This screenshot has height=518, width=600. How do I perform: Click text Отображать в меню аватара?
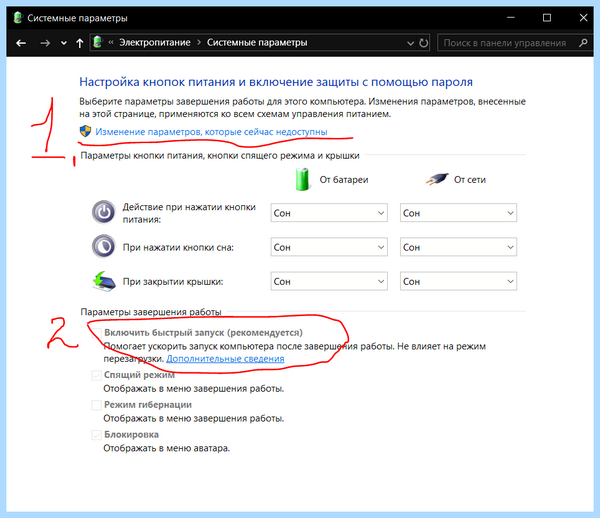point(166,448)
